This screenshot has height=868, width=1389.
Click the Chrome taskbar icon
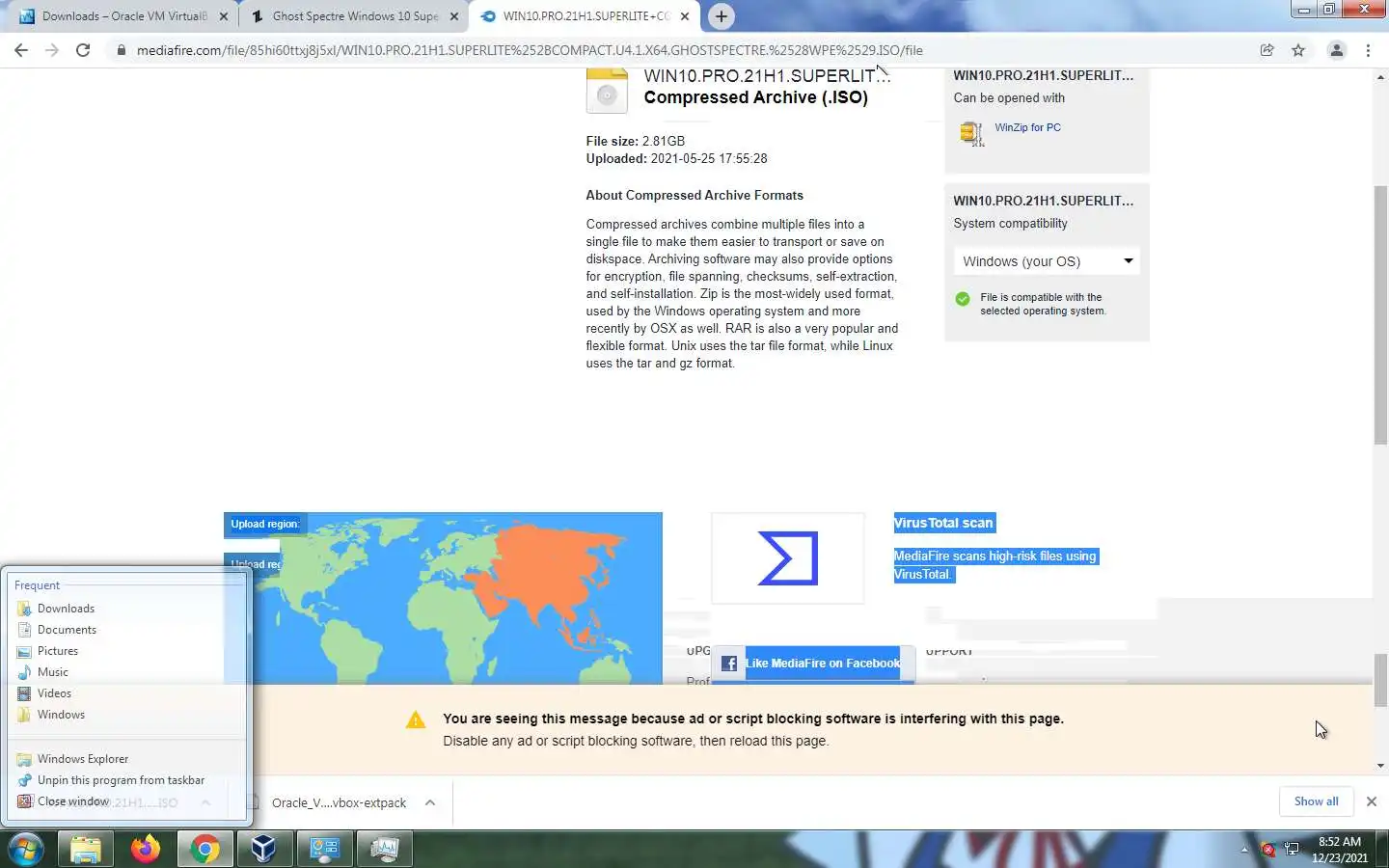(204, 849)
